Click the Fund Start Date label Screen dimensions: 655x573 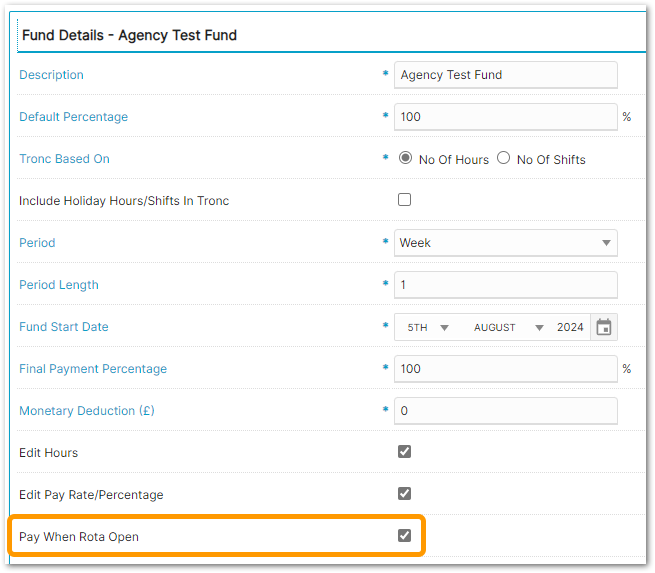pos(64,327)
